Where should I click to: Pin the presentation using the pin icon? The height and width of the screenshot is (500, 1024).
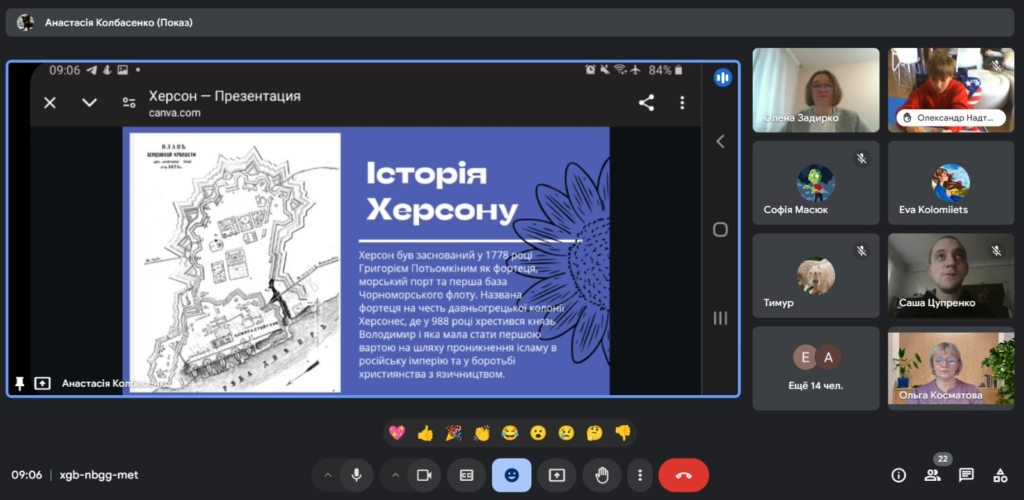19,383
